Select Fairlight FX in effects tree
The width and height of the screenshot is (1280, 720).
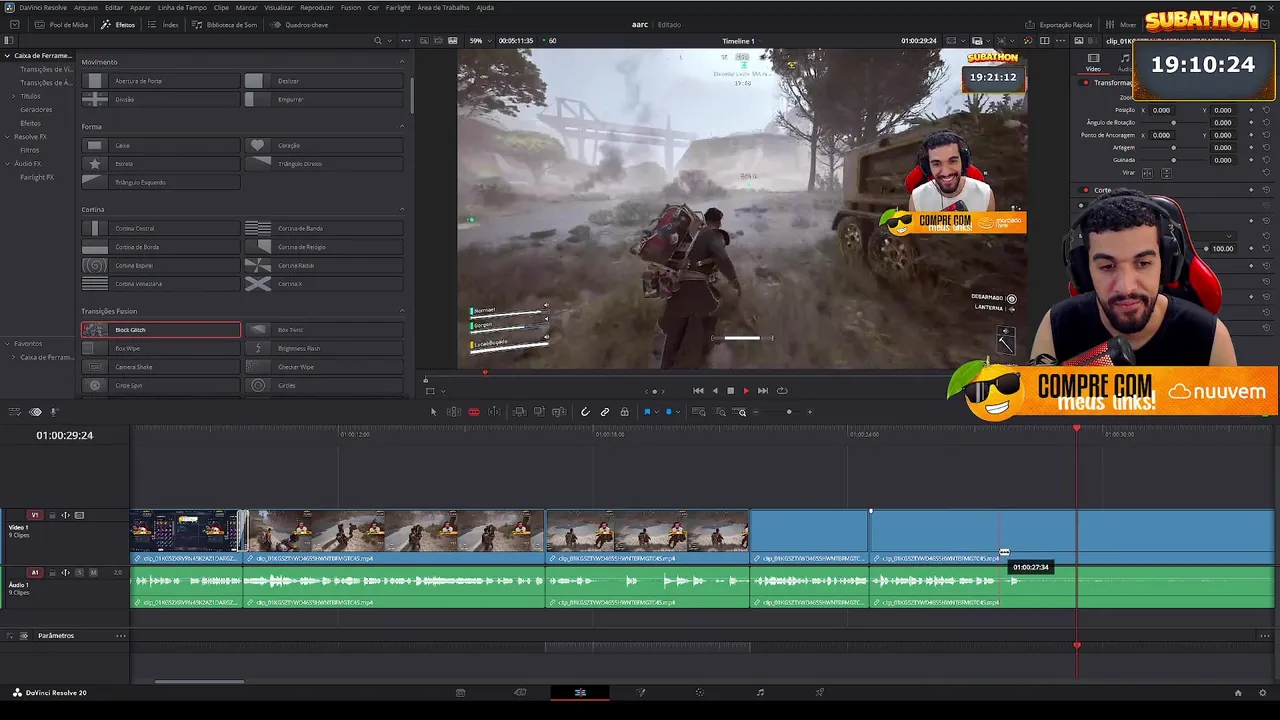(37, 177)
